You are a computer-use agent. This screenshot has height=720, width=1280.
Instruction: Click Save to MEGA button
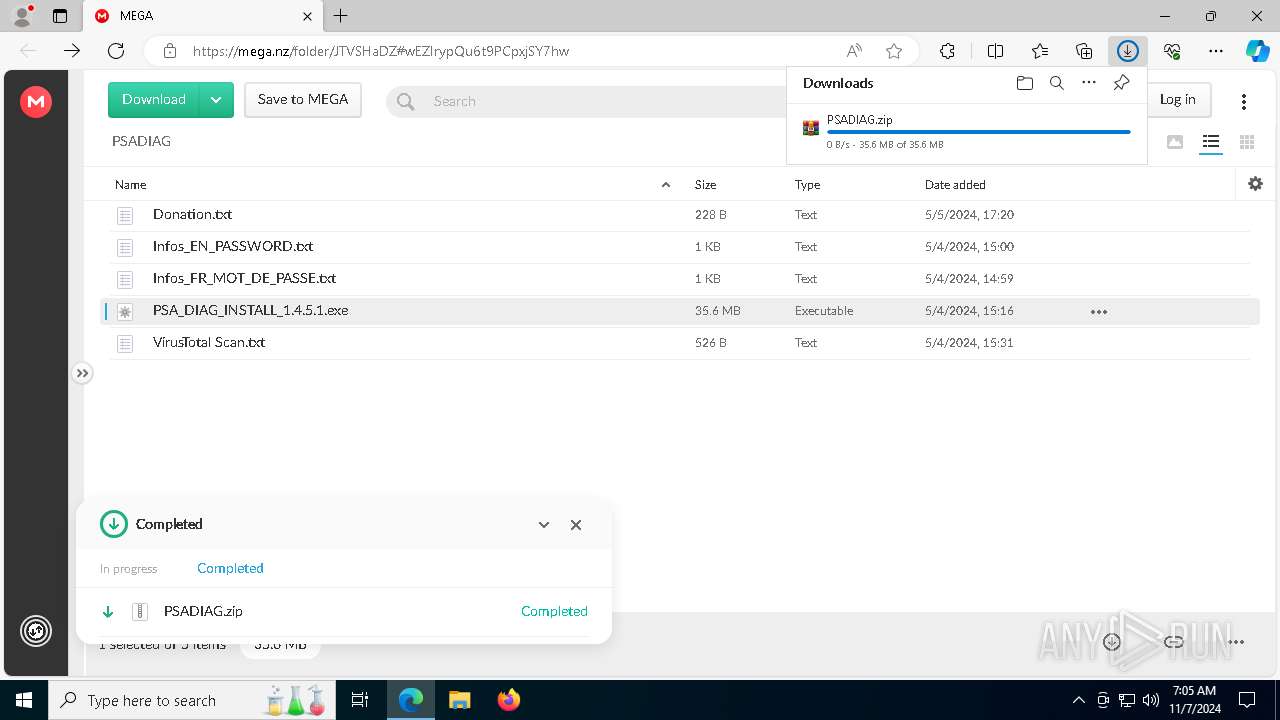point(303,100)
